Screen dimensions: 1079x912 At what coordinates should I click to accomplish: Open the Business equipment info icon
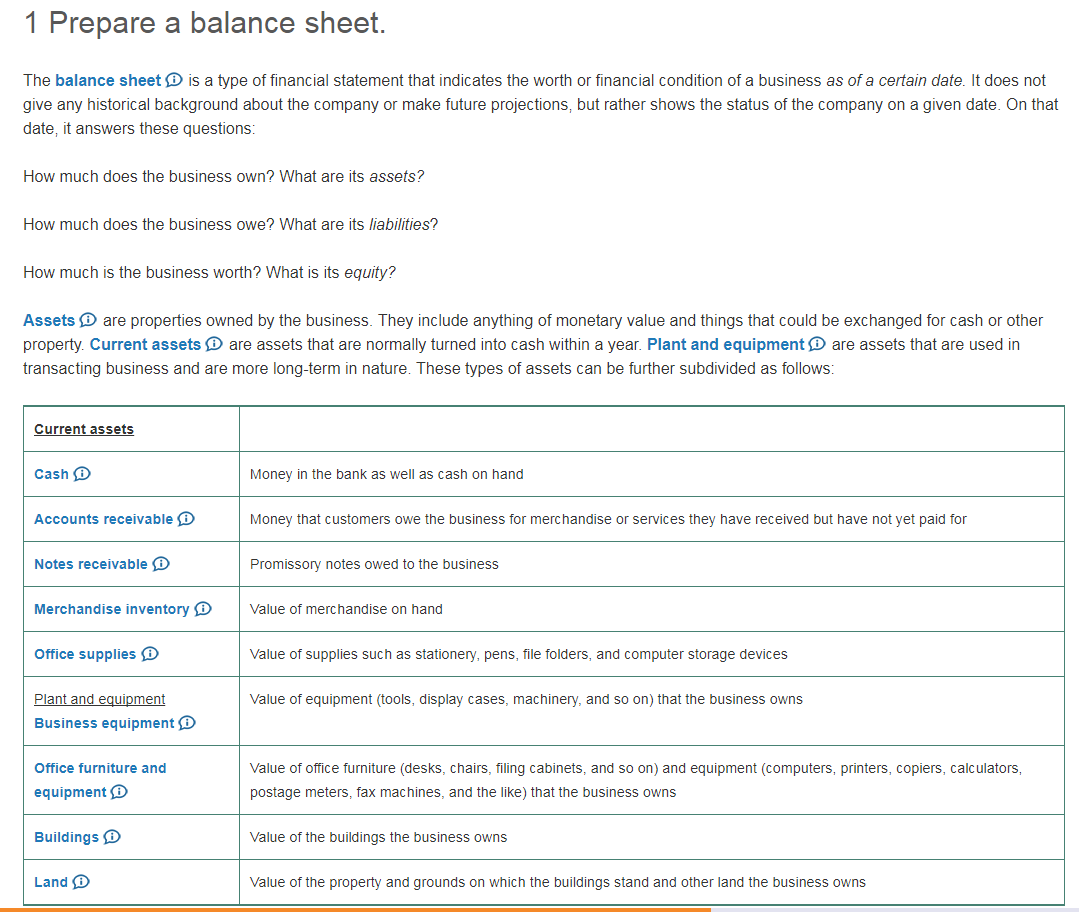click(x=188, y=723)
